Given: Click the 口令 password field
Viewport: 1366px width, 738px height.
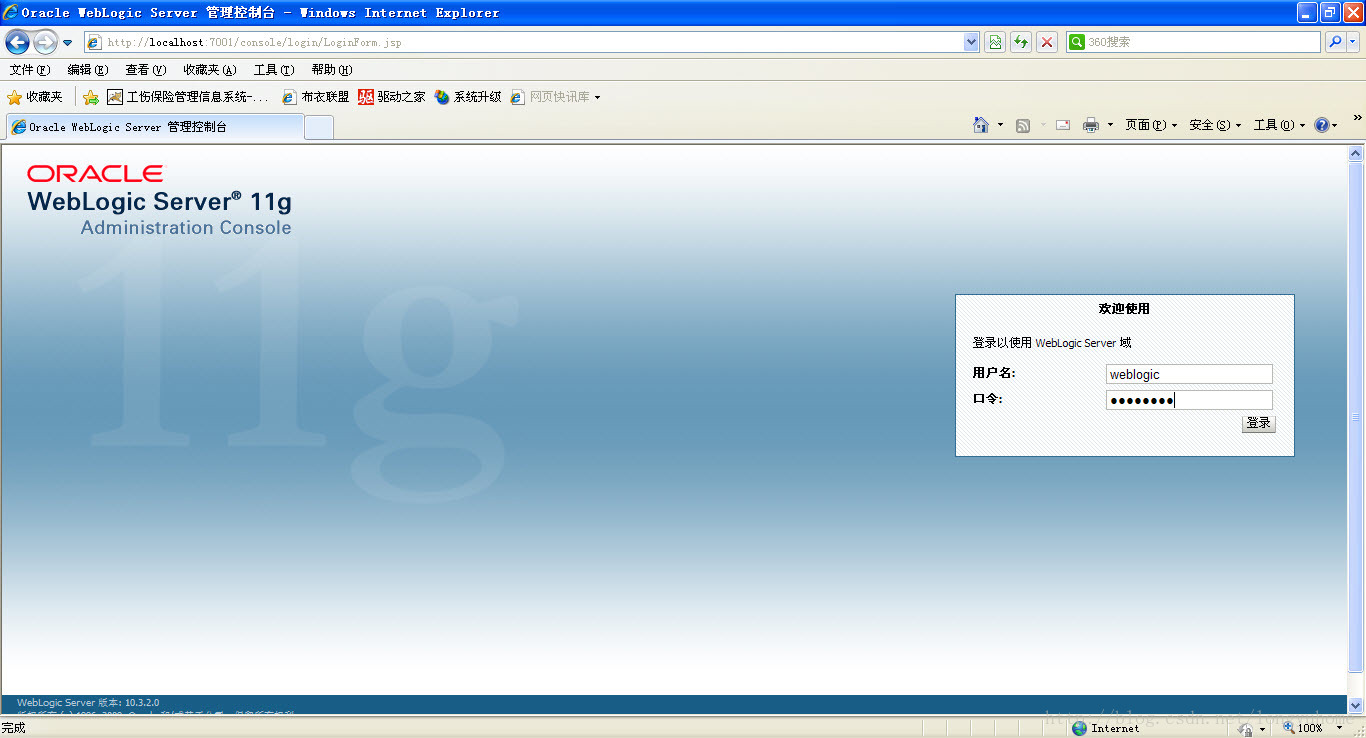Looking at the screenshot, I should (x=1189, y=400).
